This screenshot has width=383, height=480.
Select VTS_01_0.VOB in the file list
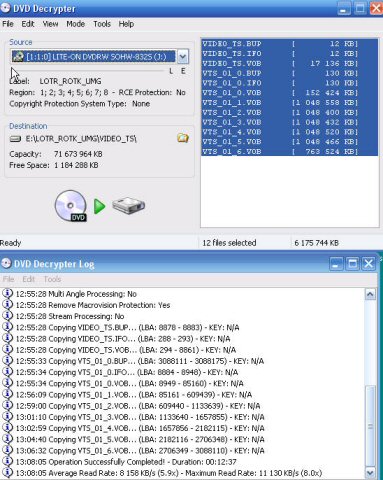click(289, 93)
